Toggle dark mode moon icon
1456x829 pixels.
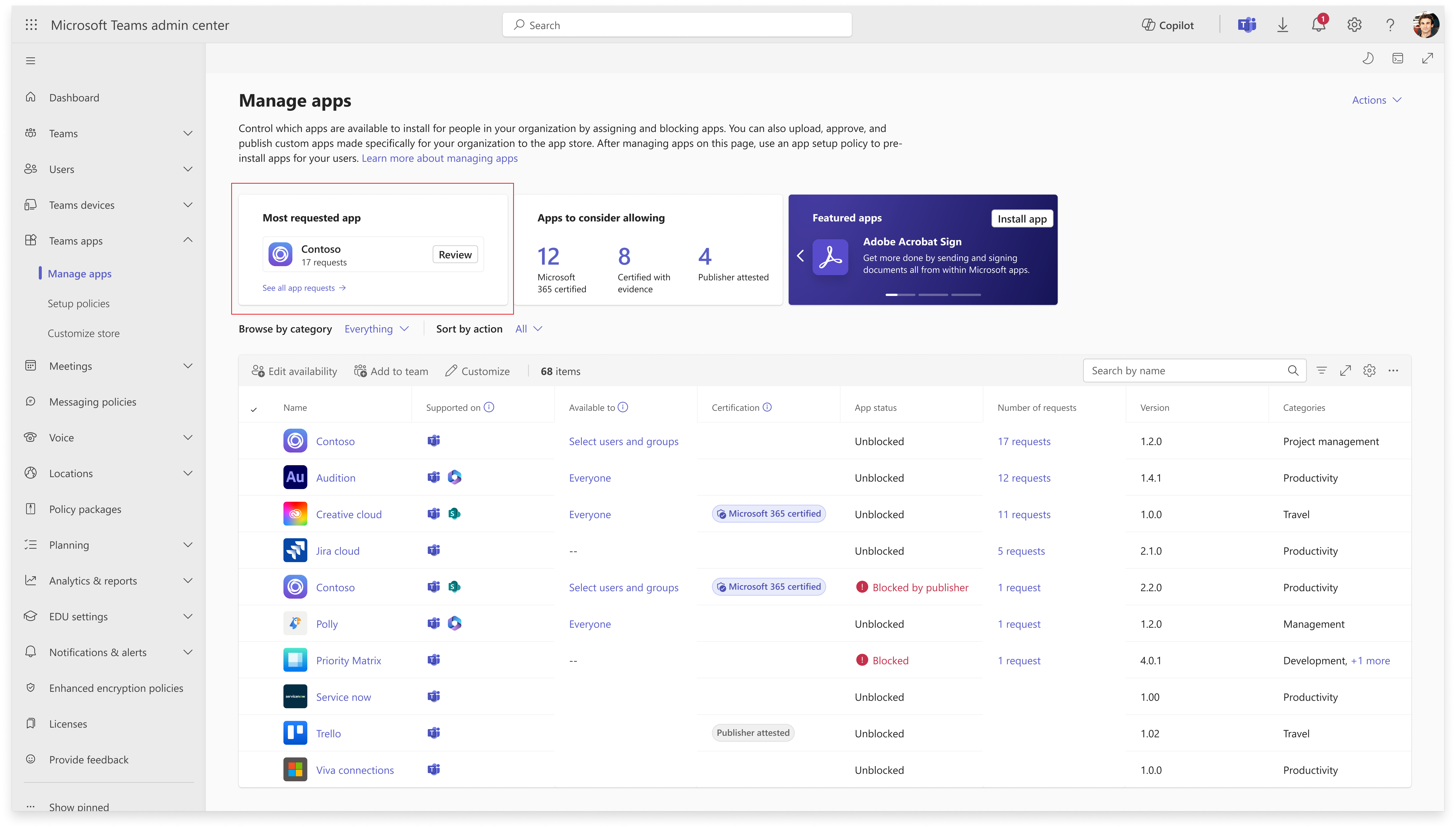1368,58
